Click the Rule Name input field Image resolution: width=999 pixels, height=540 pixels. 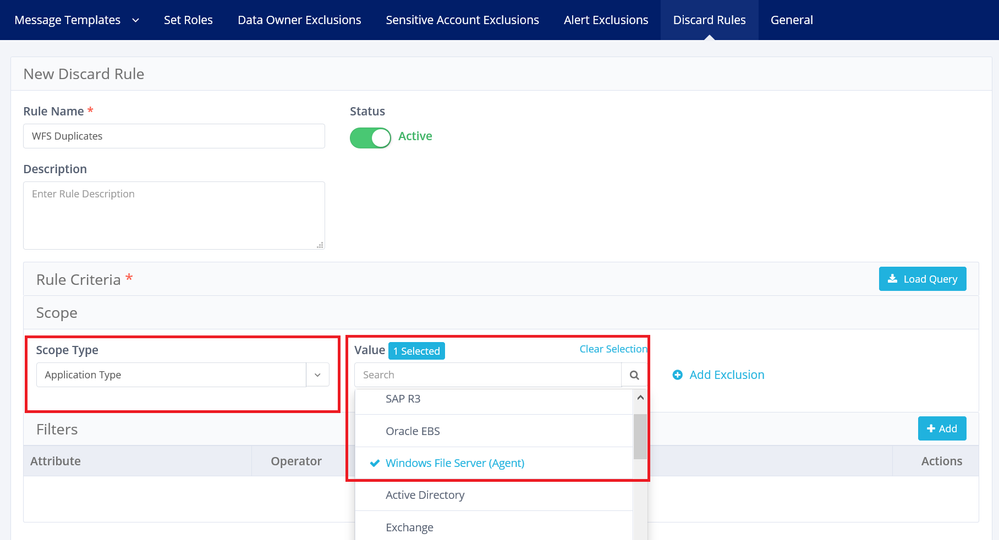pos(174,136)
